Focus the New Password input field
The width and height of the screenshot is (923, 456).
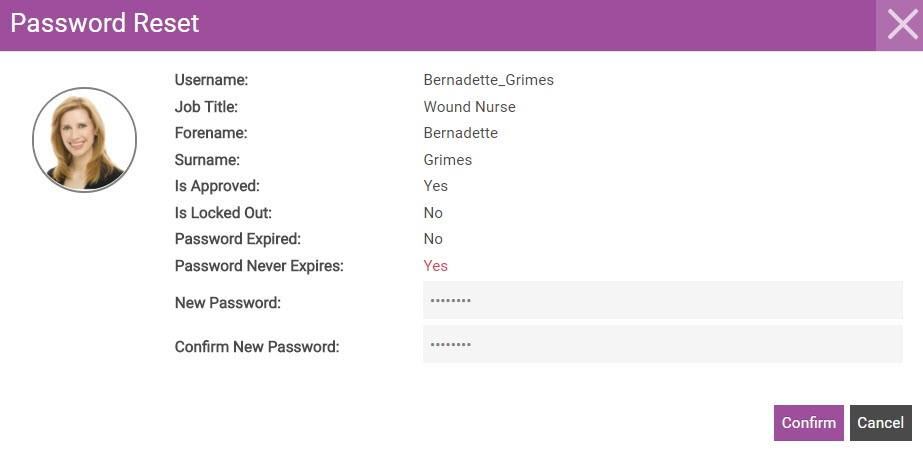click(x=662, y=300)
